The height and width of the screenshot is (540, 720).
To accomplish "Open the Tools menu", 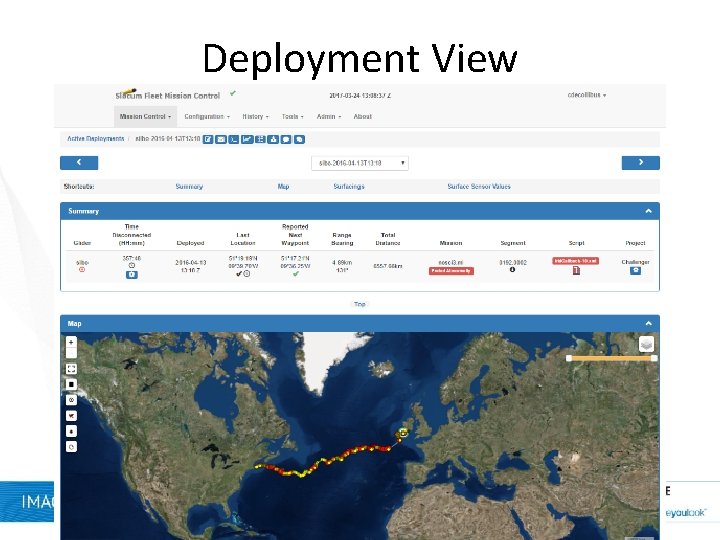I will (x=292, y=117).
